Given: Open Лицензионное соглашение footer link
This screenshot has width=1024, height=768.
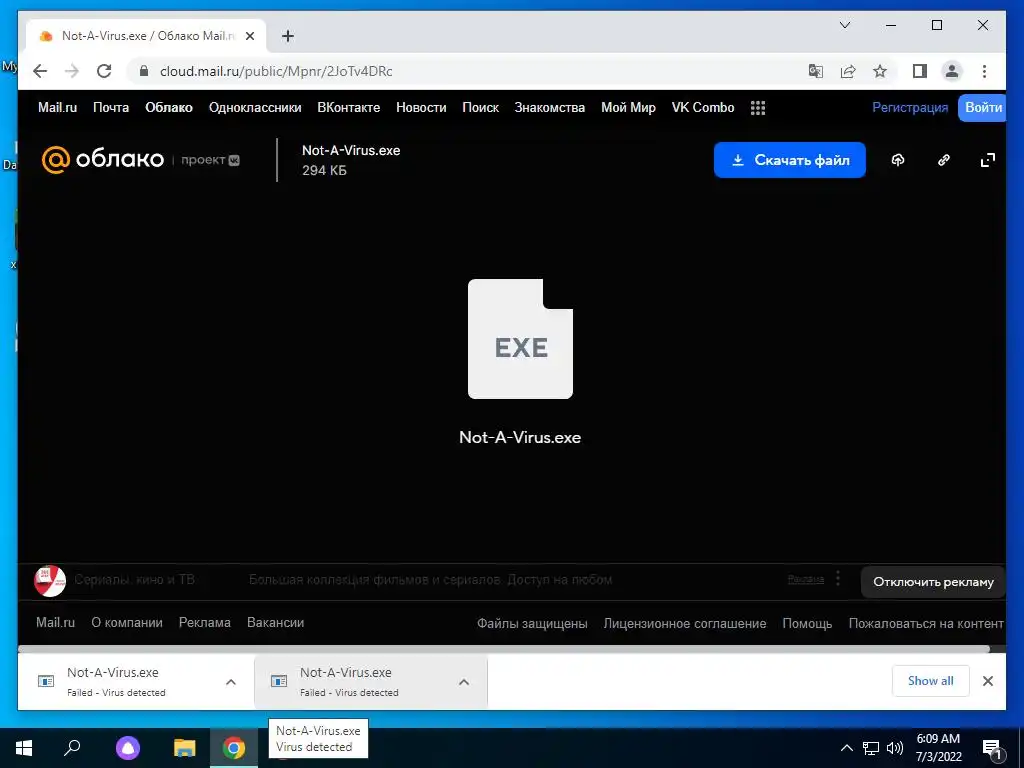Looking at the screenshot, I should [685, 624].
